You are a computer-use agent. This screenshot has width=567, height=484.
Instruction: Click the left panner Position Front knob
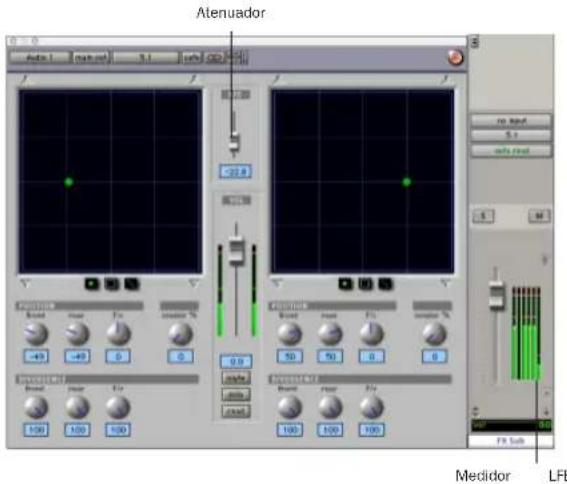[36, 334]
